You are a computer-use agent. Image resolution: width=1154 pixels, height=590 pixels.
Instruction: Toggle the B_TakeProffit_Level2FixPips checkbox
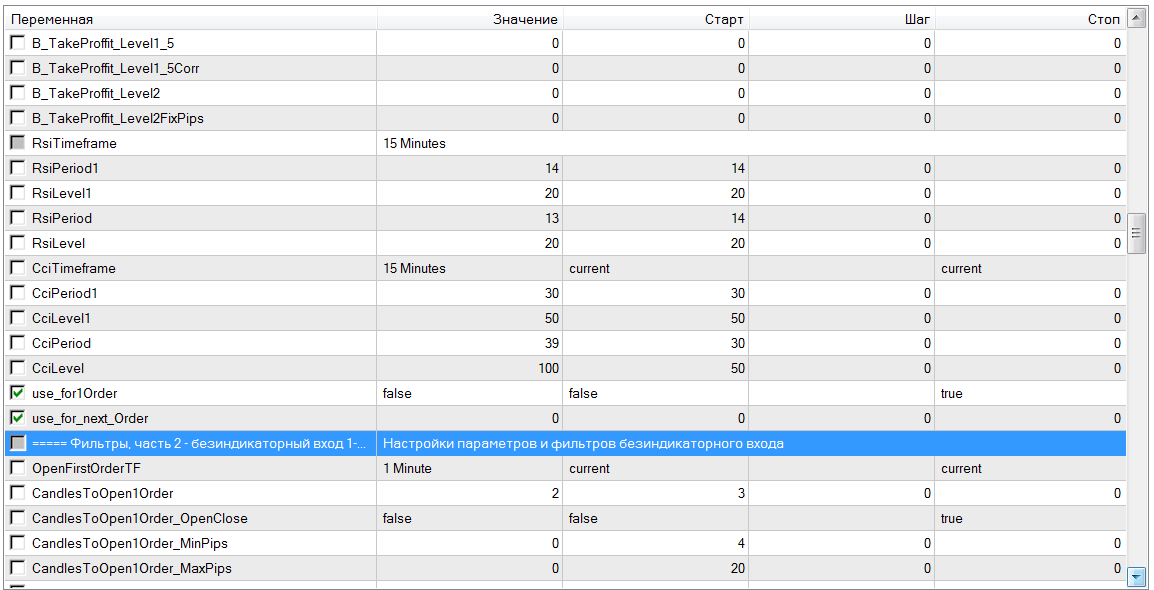16,118
